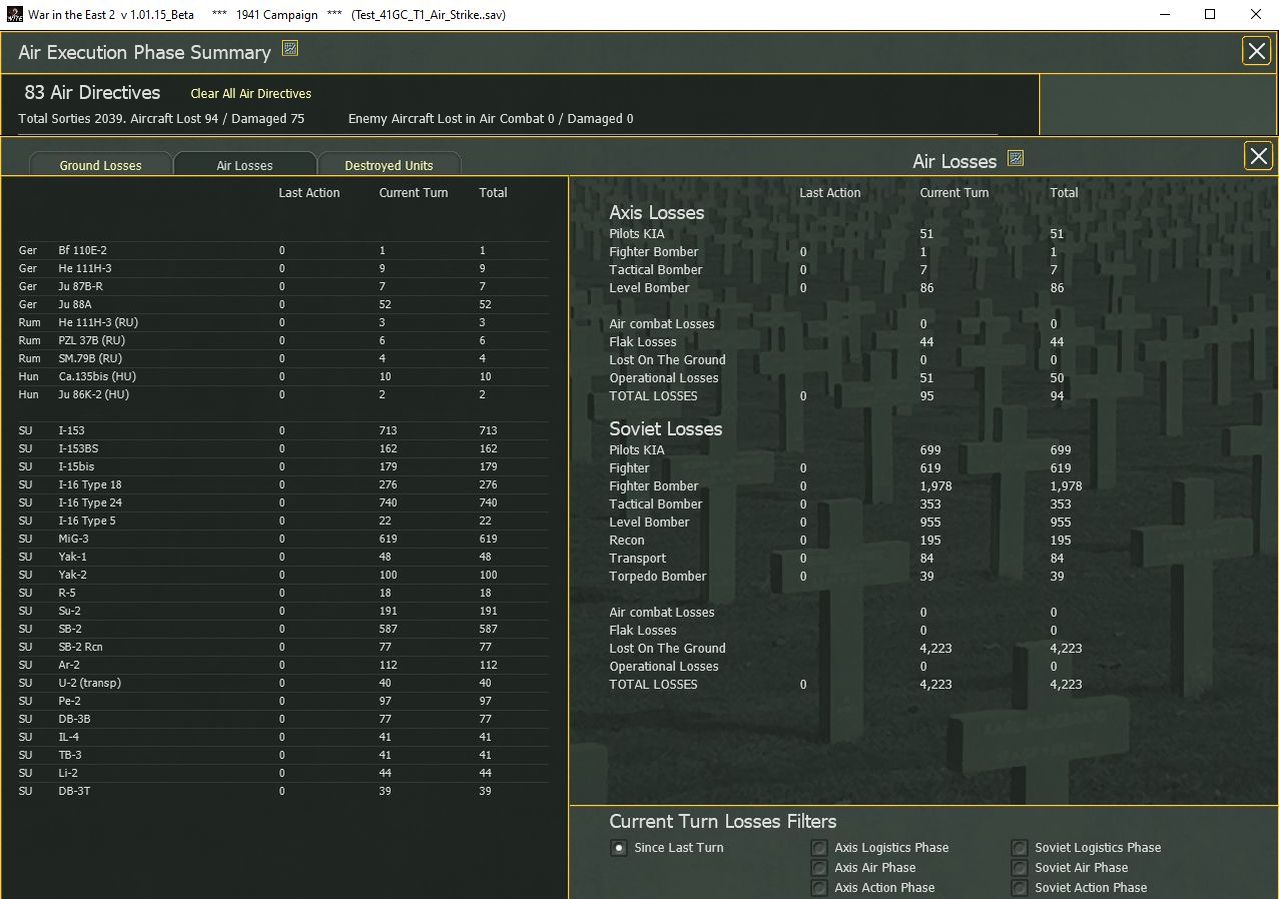1279x899 pixels.
Task: Click the Ju 86K-2 (HU) row
Action: (283, 395)
